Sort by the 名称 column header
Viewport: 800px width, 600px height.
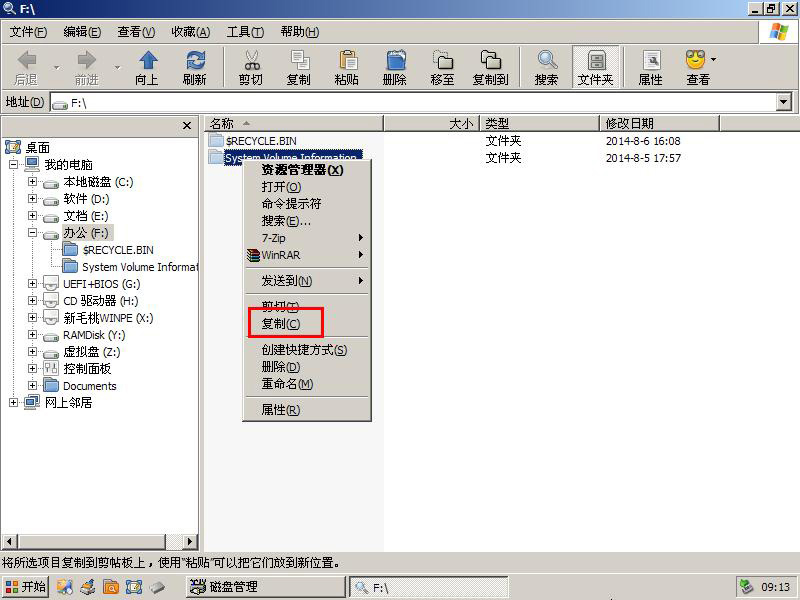click(294, 123)
